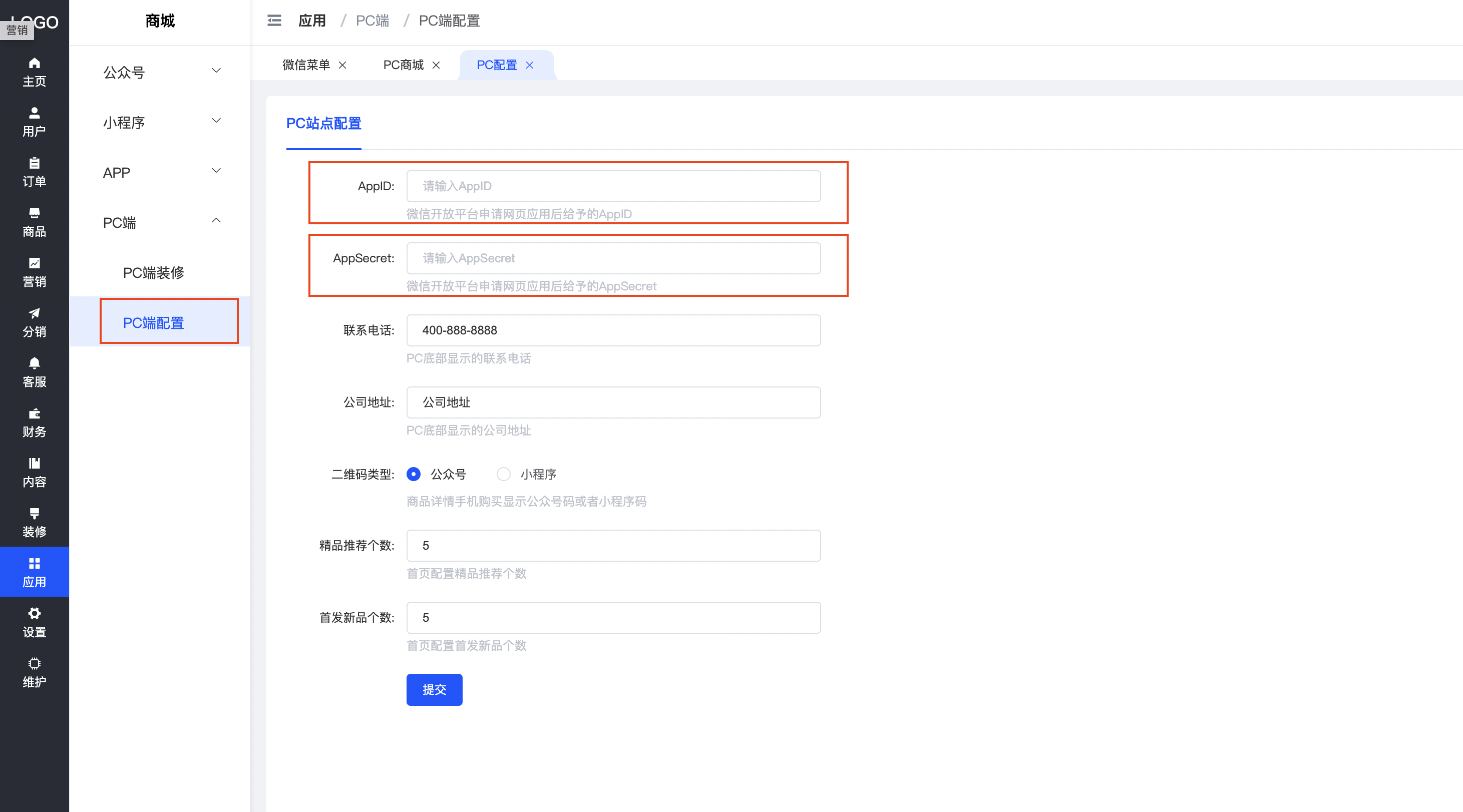The image size is (1463, 812).
Task: Click the home 主页 sidebar icon
Action: tap(34, 63)
